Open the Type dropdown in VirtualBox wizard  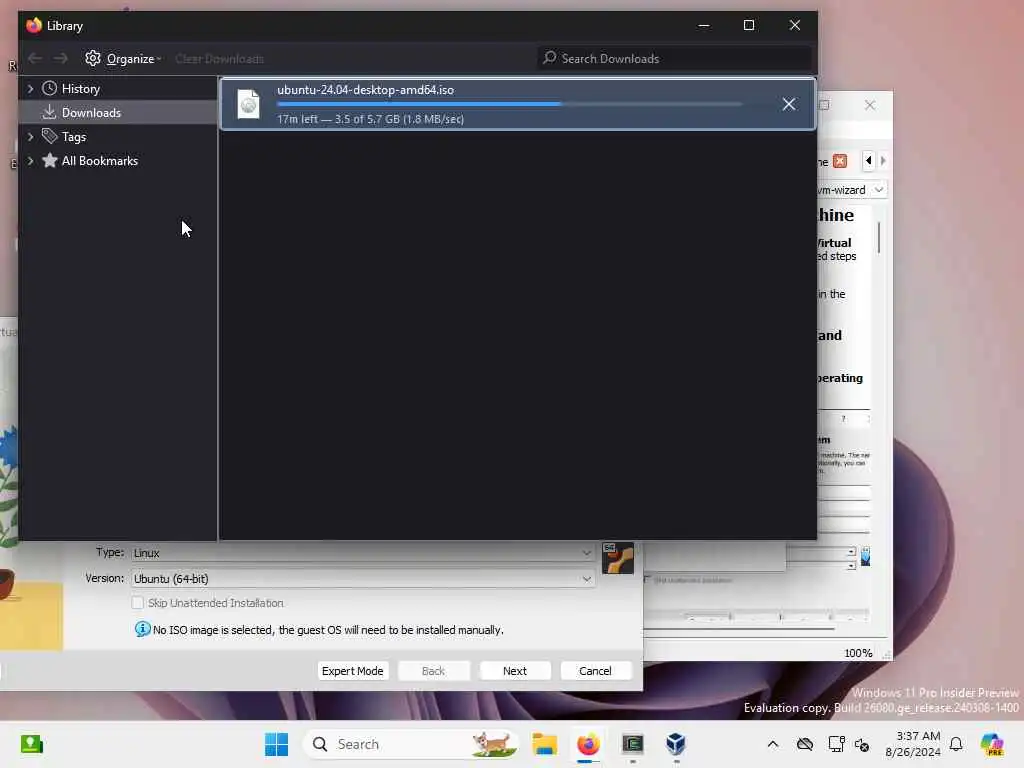tap(362, 552)
